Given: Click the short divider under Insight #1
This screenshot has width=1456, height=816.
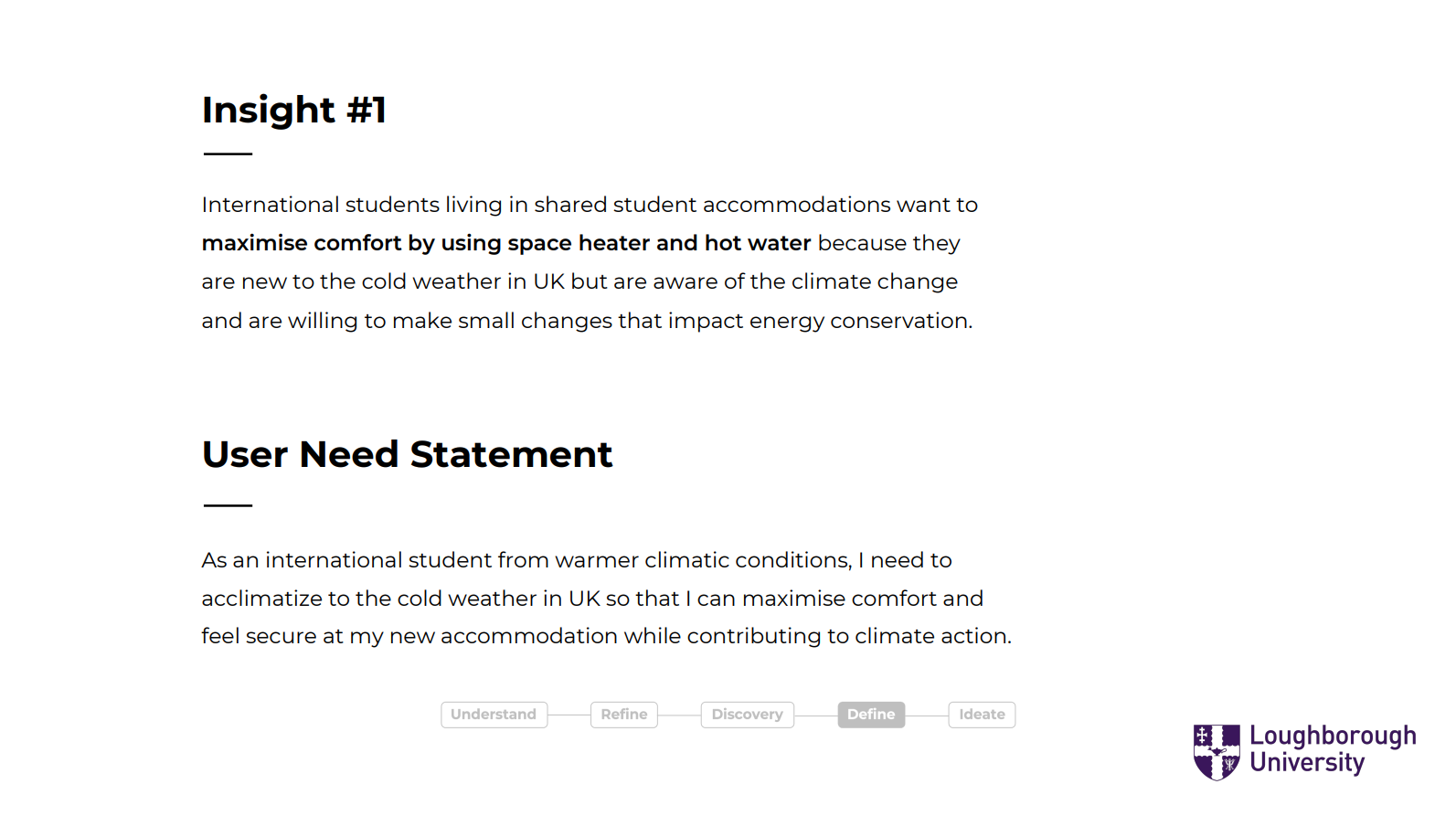Looking at the screenshot, I should [x=228, y=154].
